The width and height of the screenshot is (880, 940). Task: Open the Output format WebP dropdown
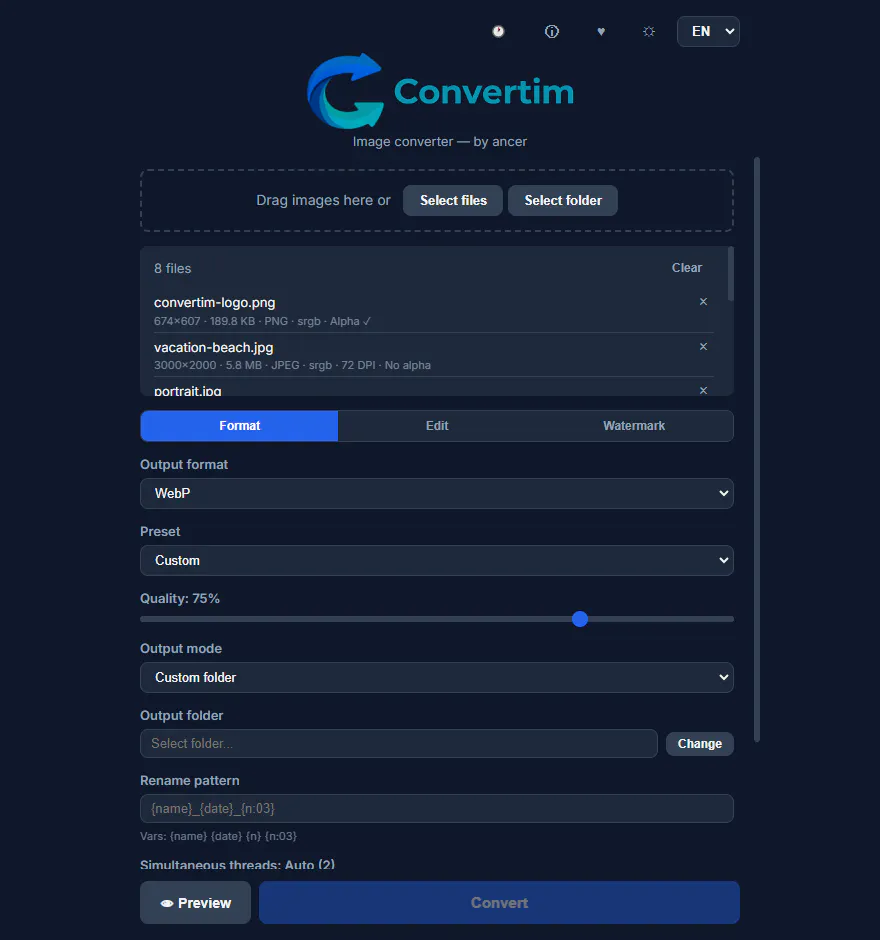436,493
